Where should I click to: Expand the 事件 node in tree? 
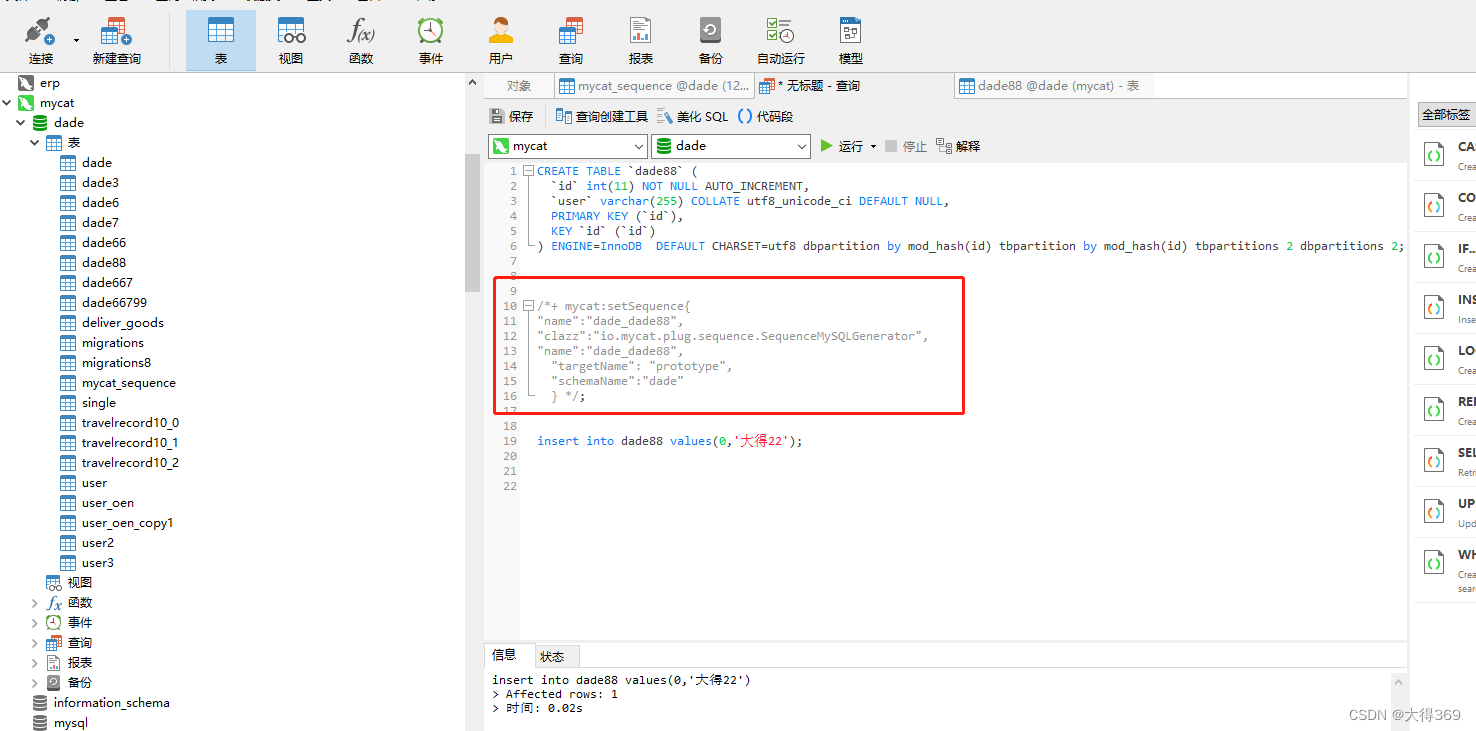35,623
